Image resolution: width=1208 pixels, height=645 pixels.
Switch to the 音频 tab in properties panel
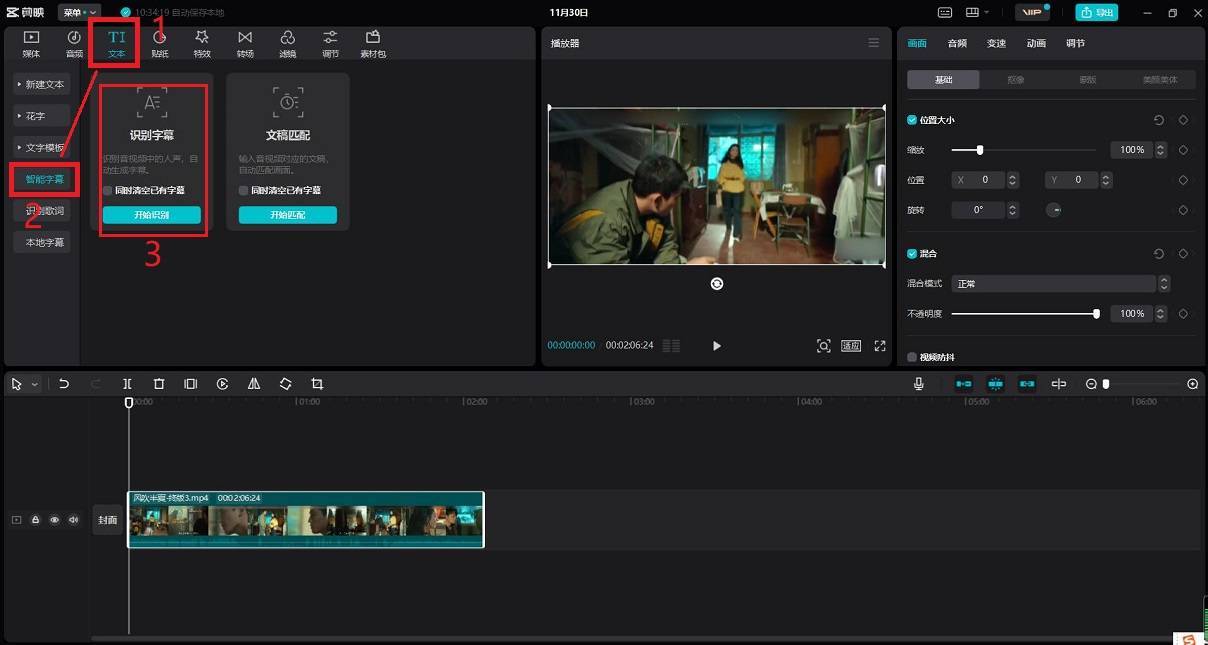point(957,43)
